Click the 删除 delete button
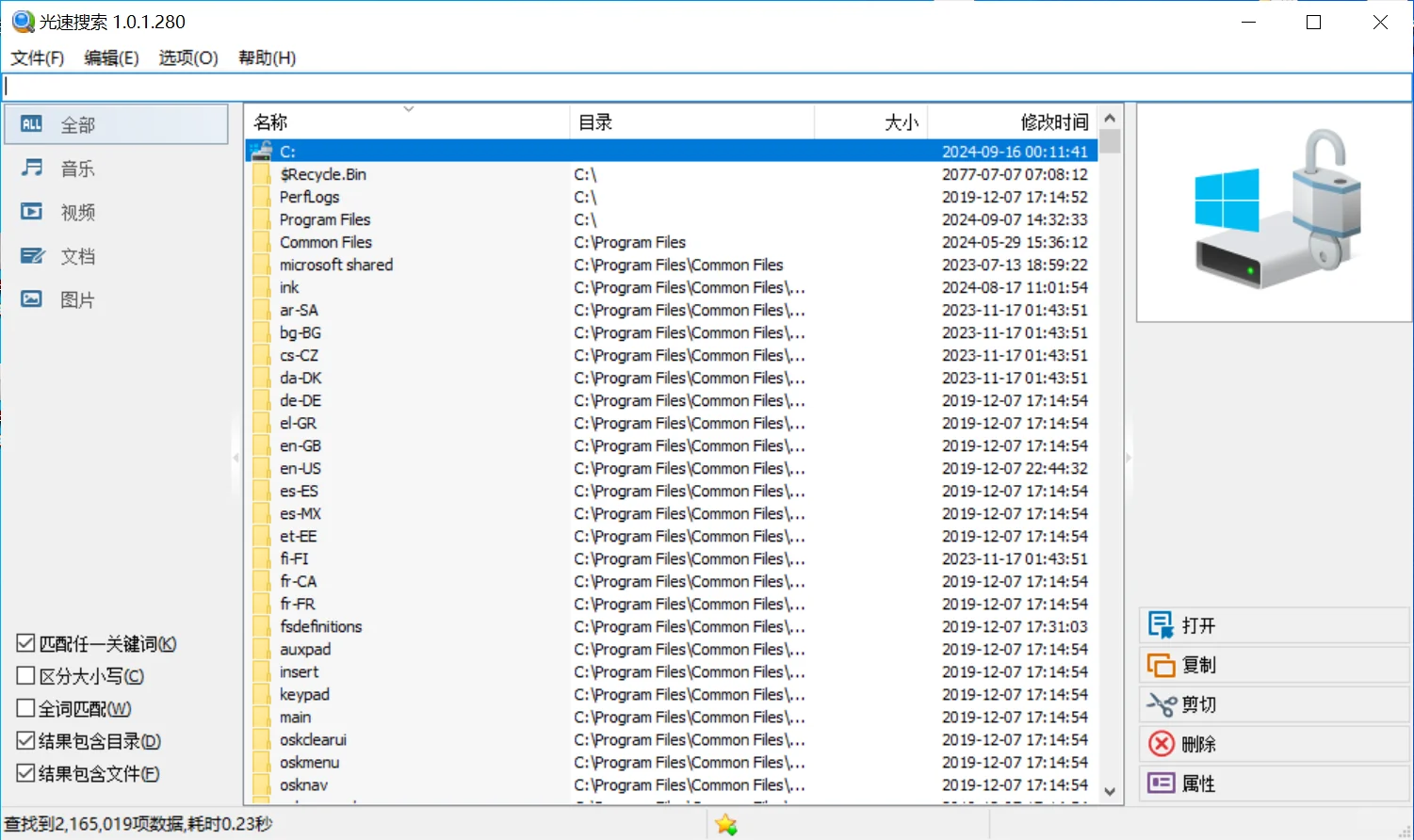Viewport: 1414px width, 840px height. point(1275,744)
